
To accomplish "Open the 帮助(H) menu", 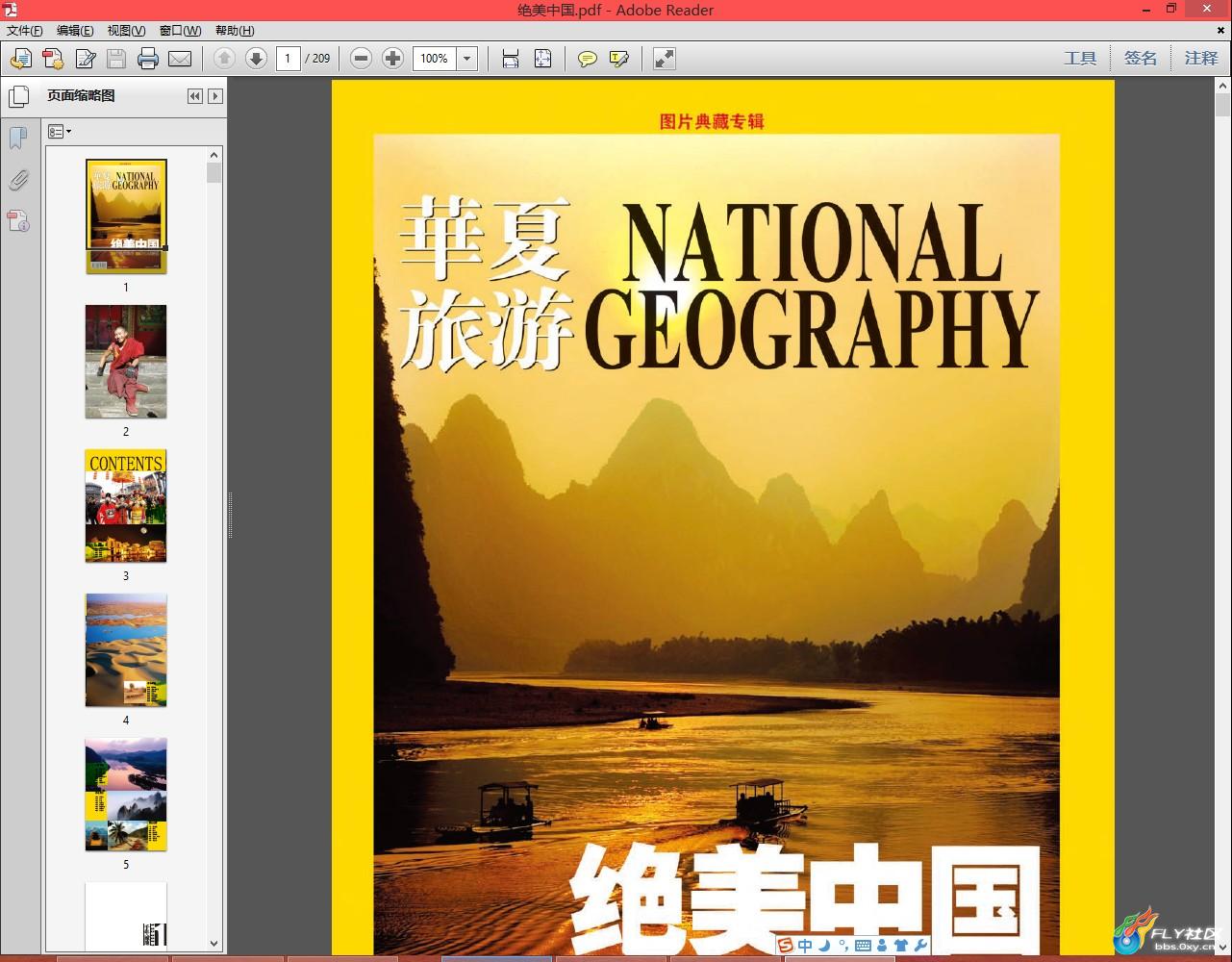I will point(235,31).
